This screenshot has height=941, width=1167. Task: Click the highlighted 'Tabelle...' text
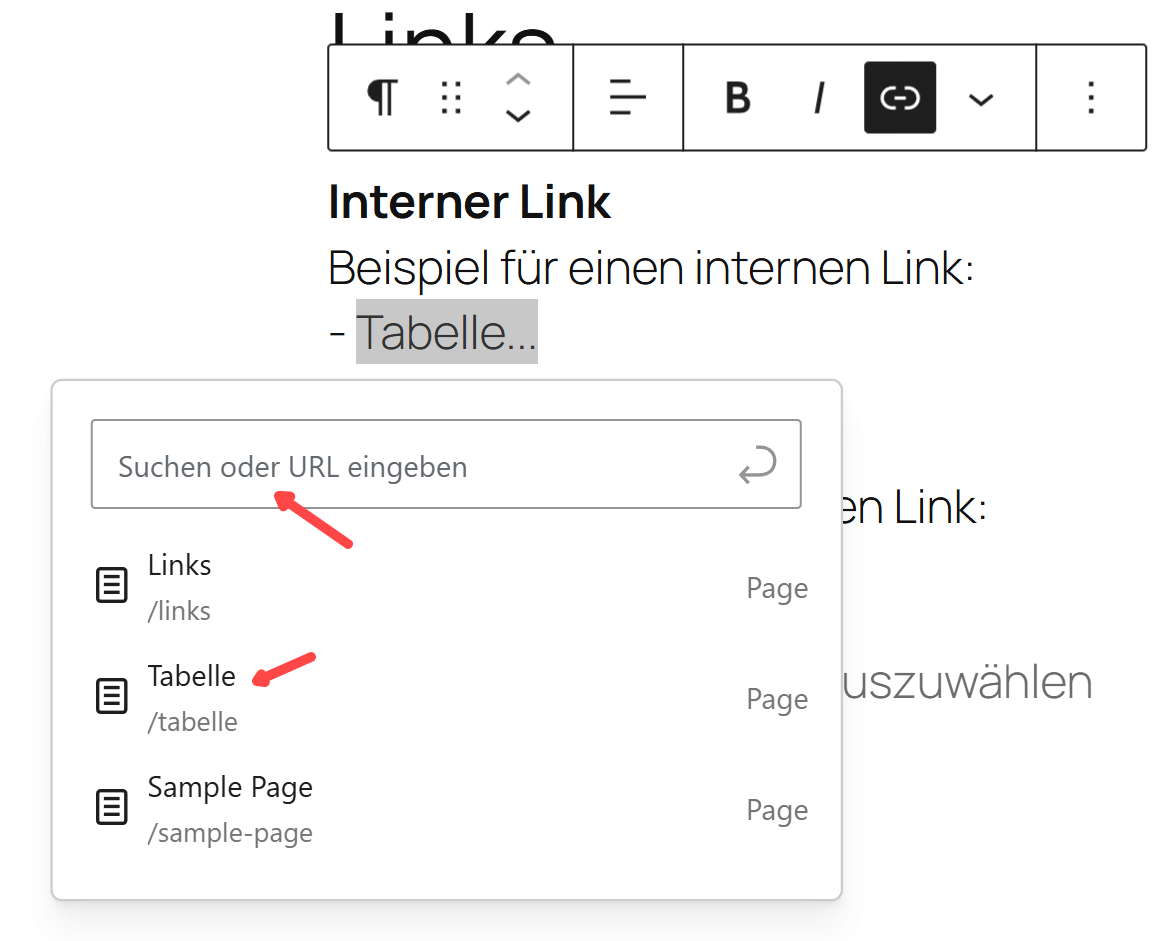(x=446, y=332)
